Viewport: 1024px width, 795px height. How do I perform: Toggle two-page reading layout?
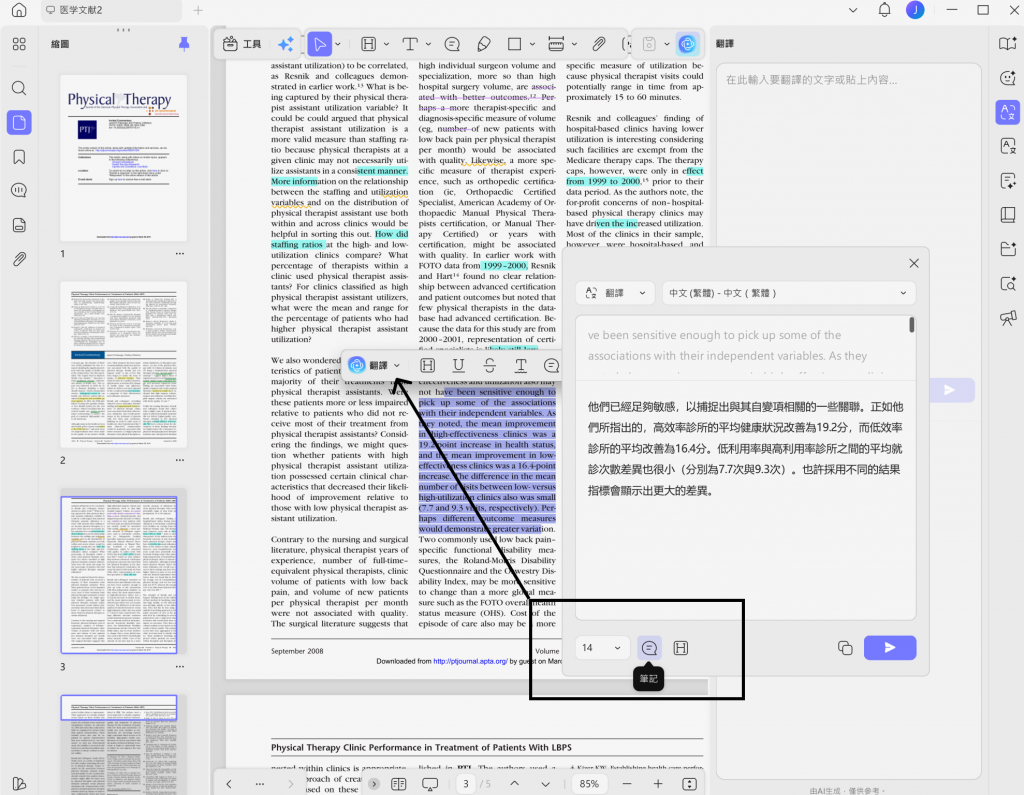tap(398, 784)
